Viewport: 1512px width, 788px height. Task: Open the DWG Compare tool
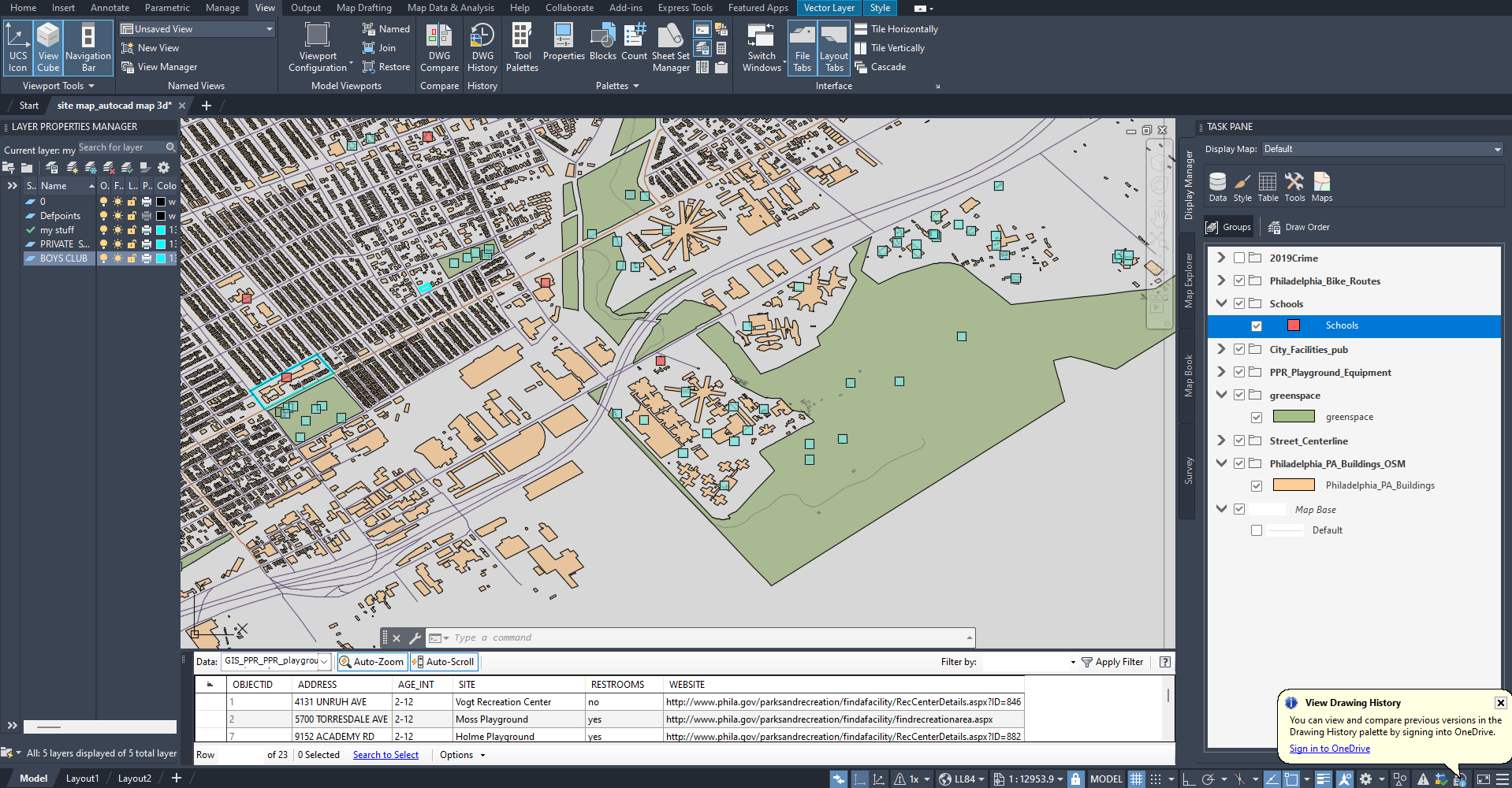pyautogui.click(x=439, y=45)
